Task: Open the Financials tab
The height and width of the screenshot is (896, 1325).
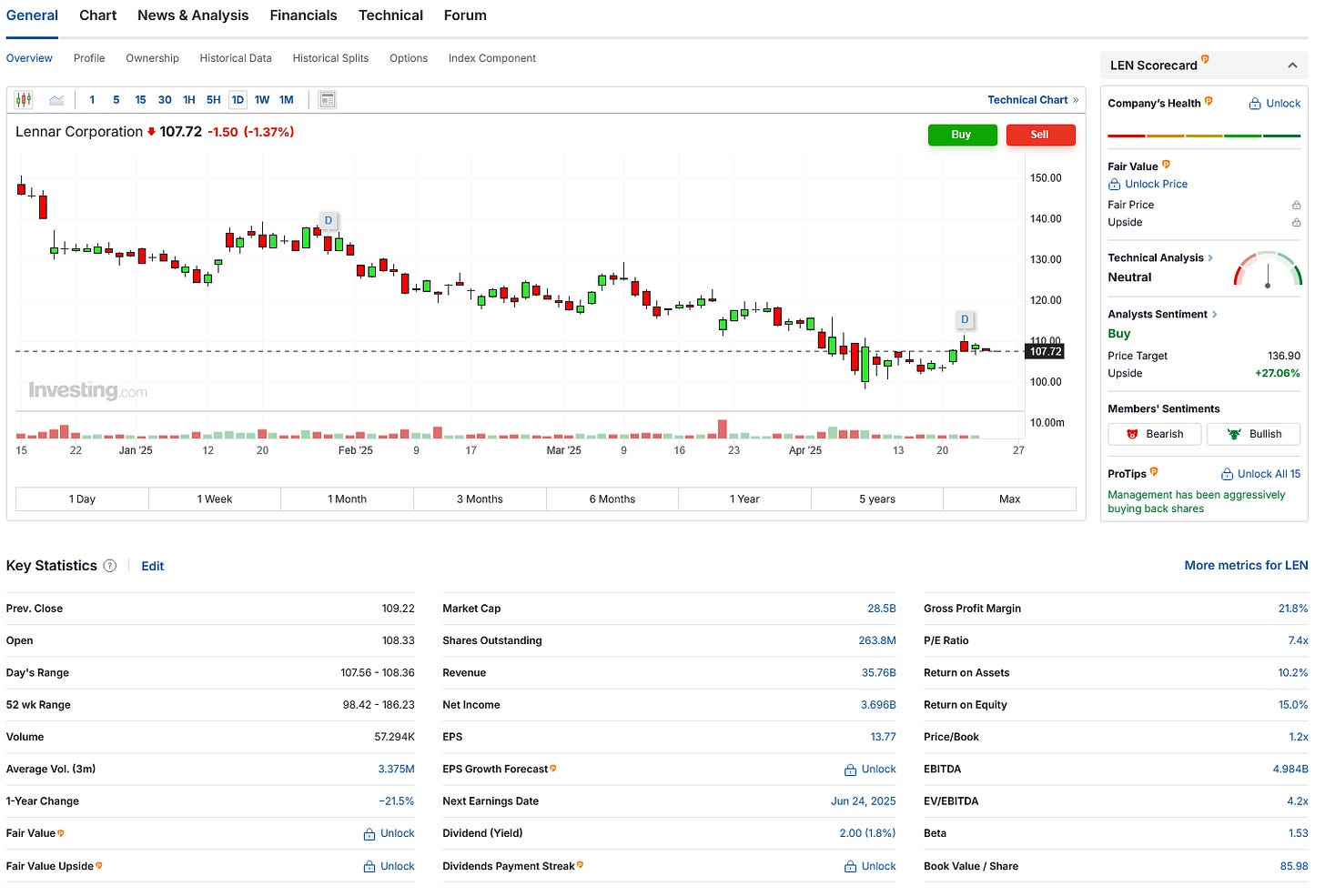Action: (303, 15)
